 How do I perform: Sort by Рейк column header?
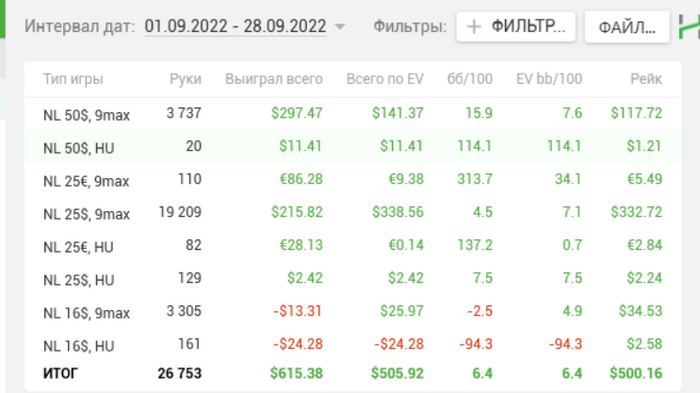[x=646, y=79]
